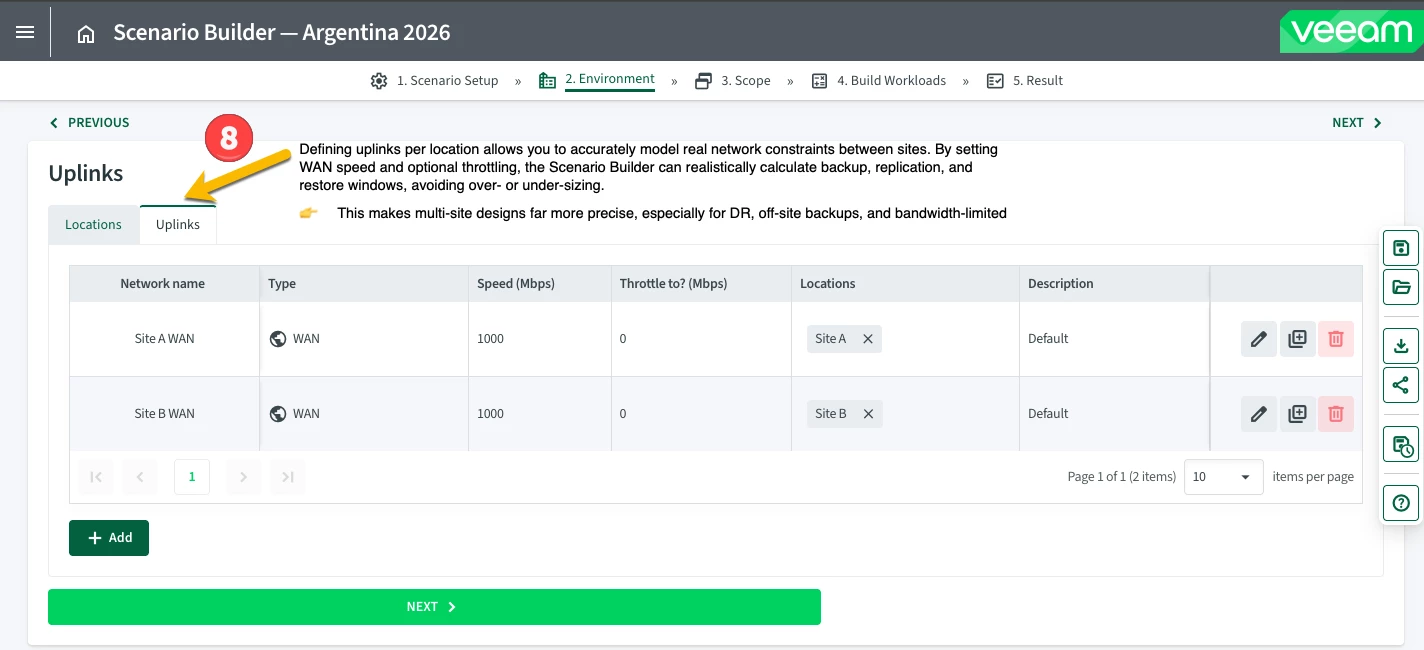Click the share icon in side toolbar
Image resolution: width=1424 pixels, height=650 pixels.
pyautogui.click(x=1401, y=385)
